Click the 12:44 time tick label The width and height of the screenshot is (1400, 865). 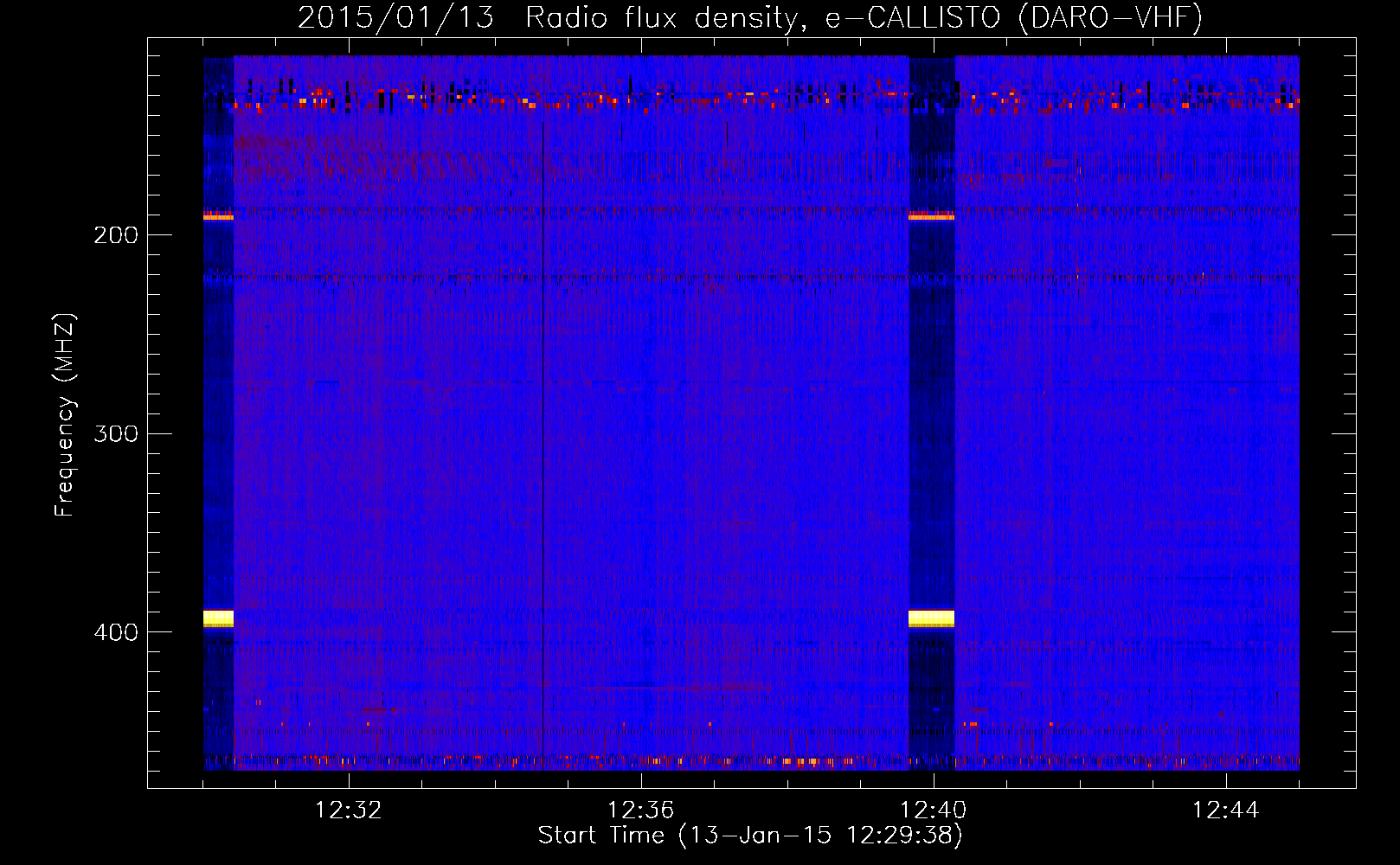[1225, 811]
